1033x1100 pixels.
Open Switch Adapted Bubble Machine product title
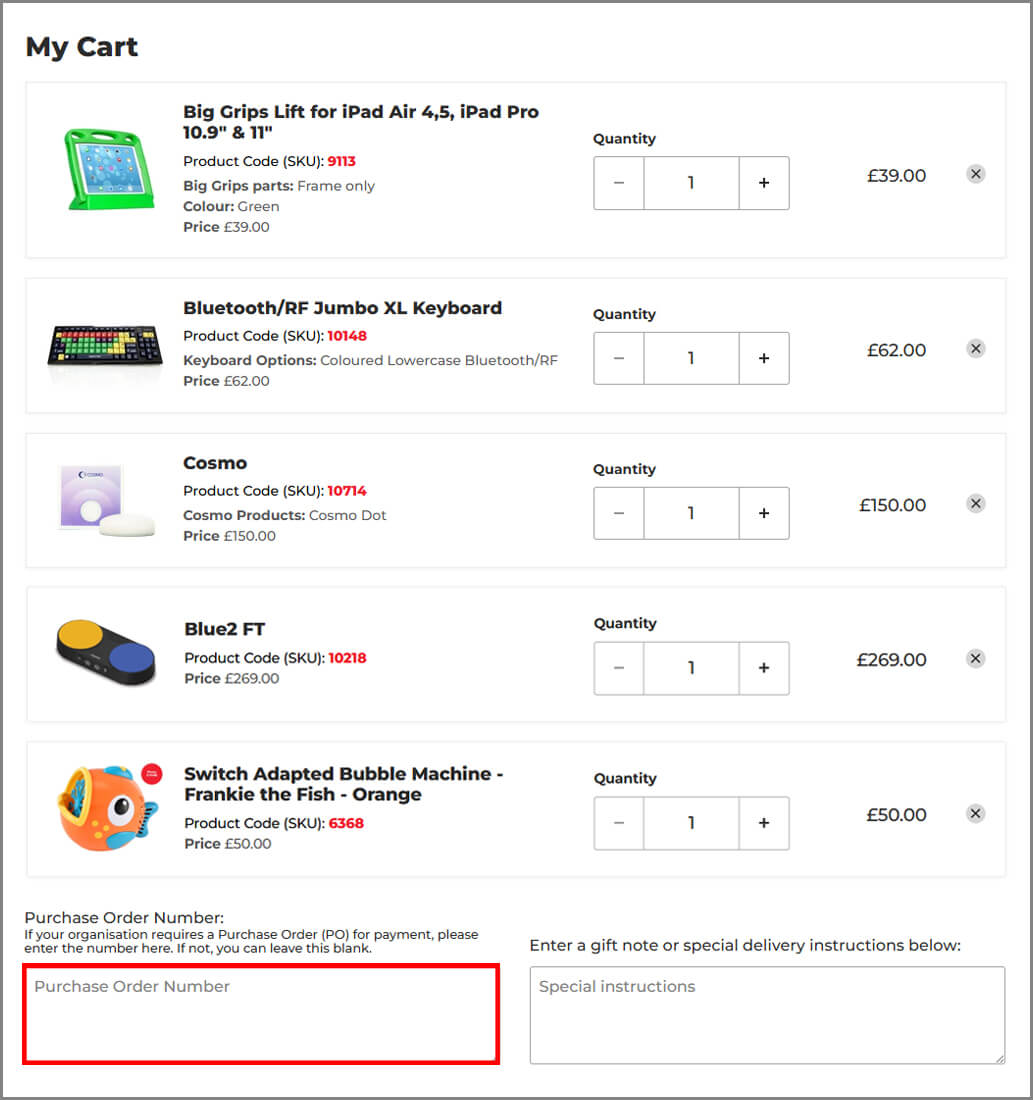pyautogui.click(x=344, y=784)
